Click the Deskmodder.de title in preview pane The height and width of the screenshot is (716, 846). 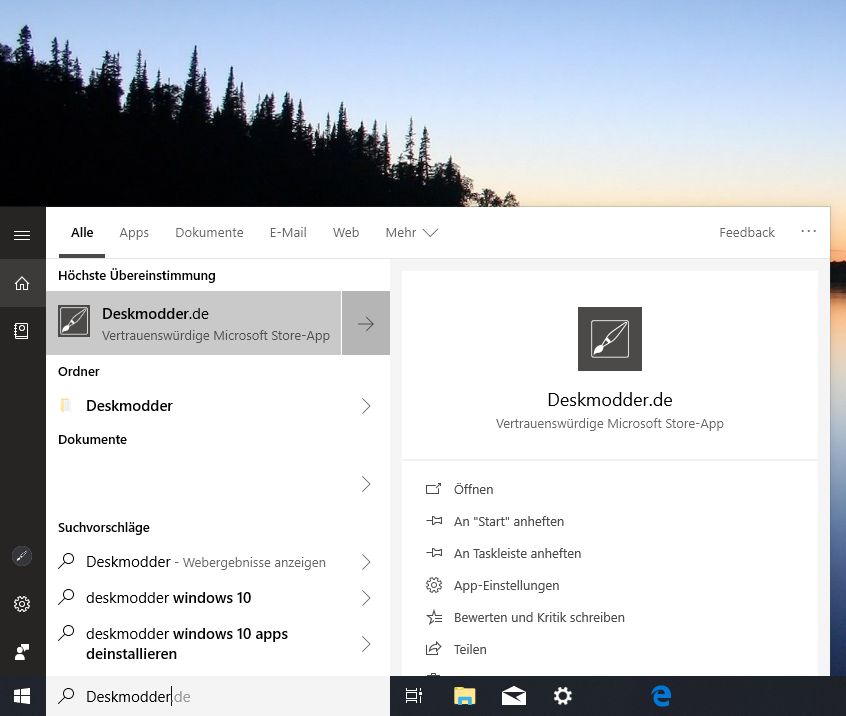click(610, 400)
